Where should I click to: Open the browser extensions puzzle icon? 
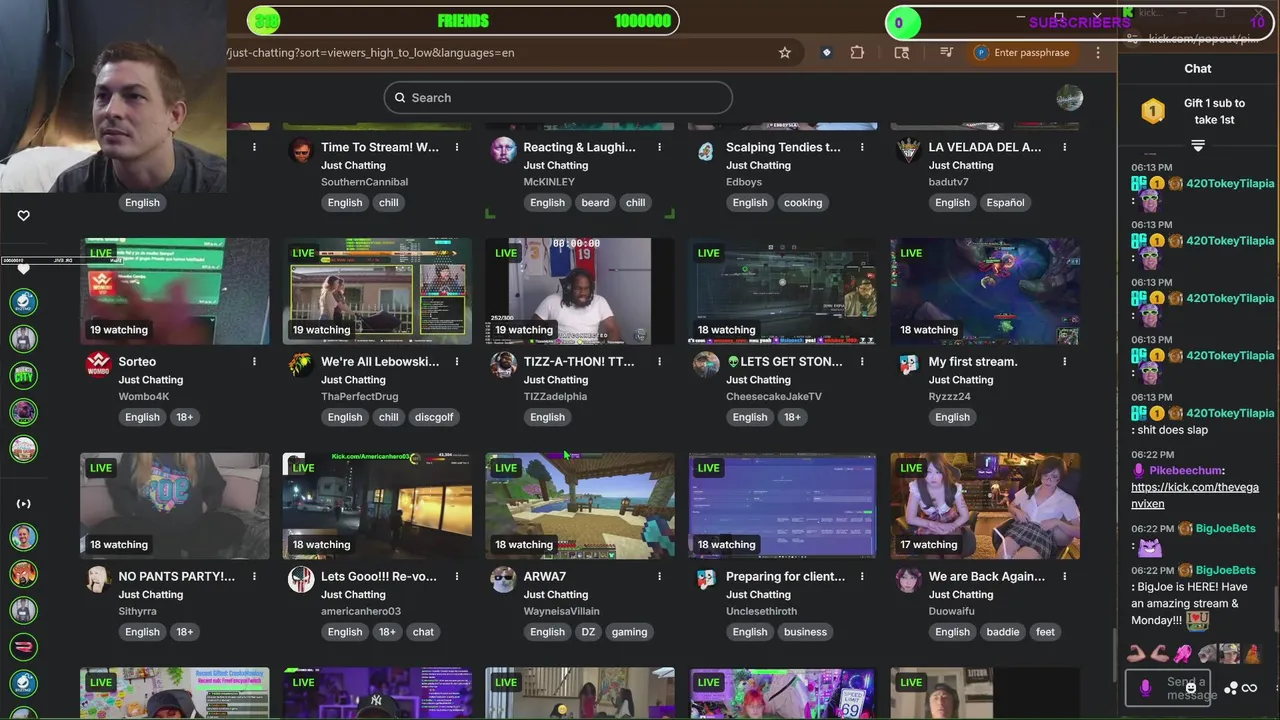[857, 53]
